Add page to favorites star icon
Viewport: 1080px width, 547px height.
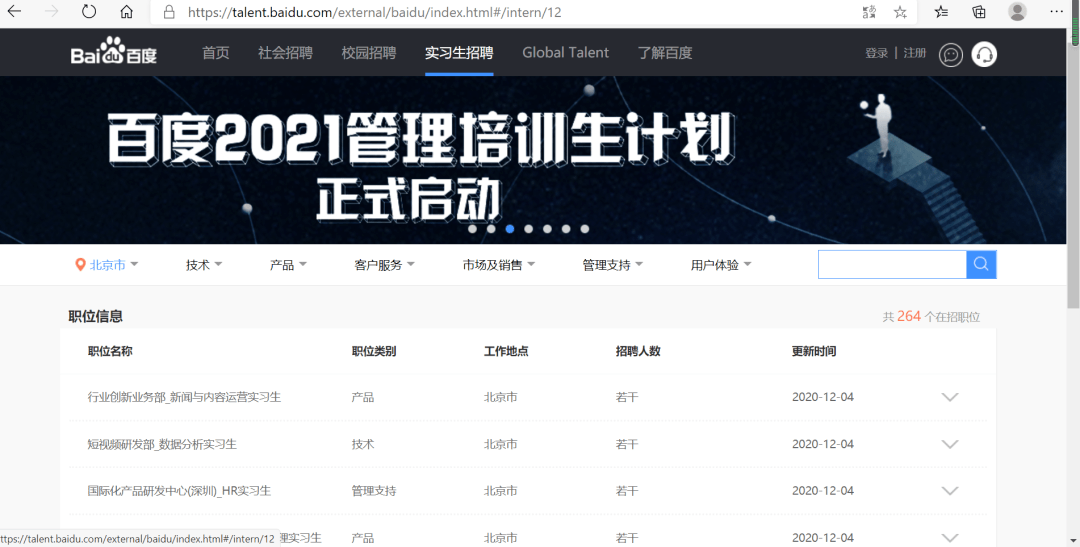pyautogui.click(x=900, y=12)
